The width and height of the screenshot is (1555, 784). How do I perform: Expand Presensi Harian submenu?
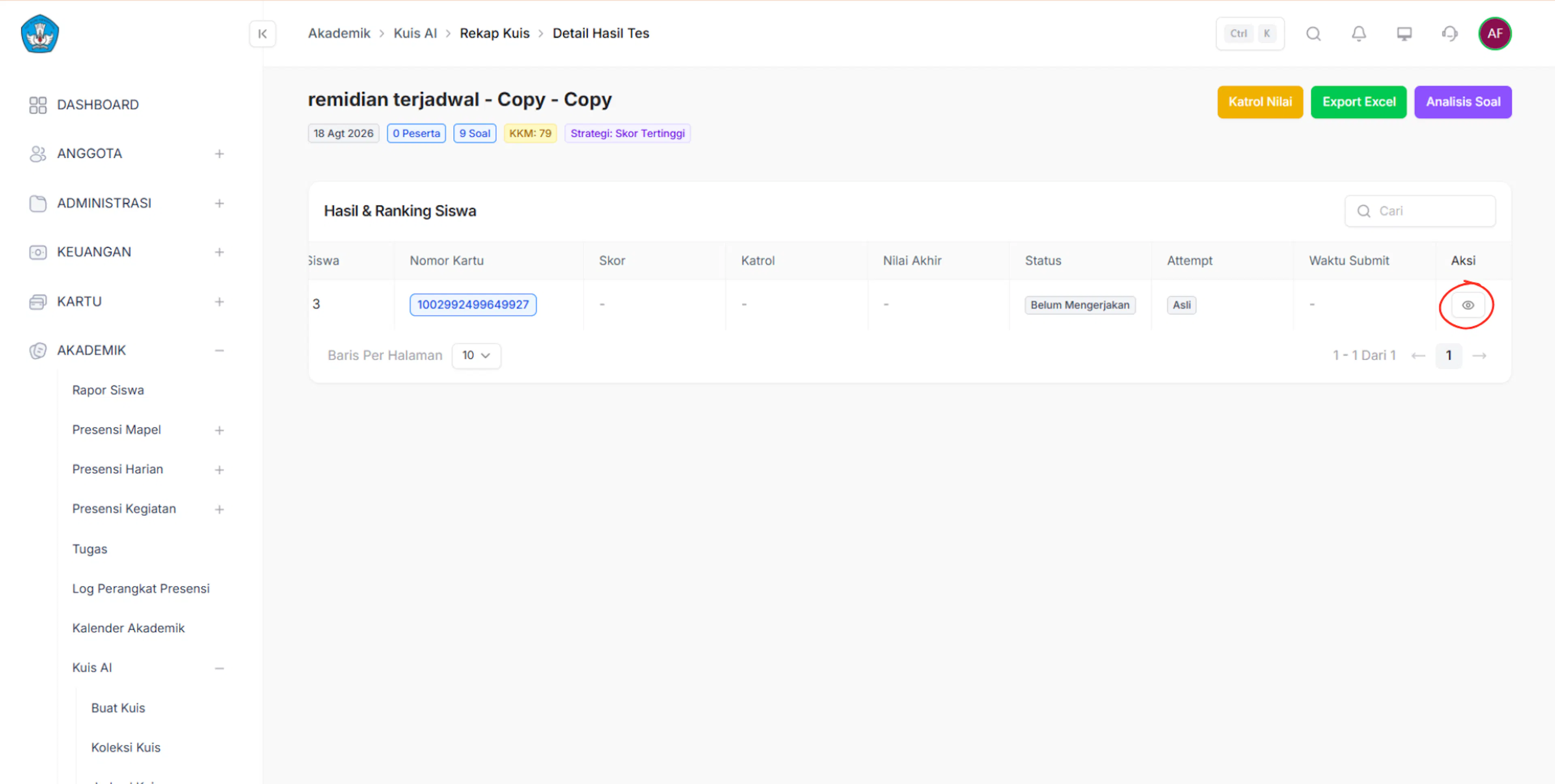pos(219,470)
